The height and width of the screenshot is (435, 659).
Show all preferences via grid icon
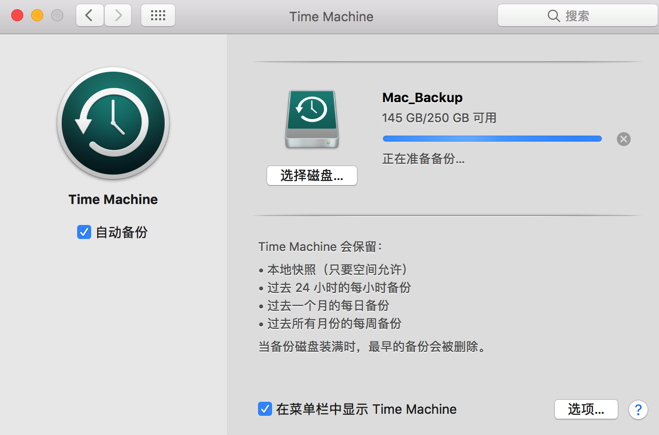(158, 16)
